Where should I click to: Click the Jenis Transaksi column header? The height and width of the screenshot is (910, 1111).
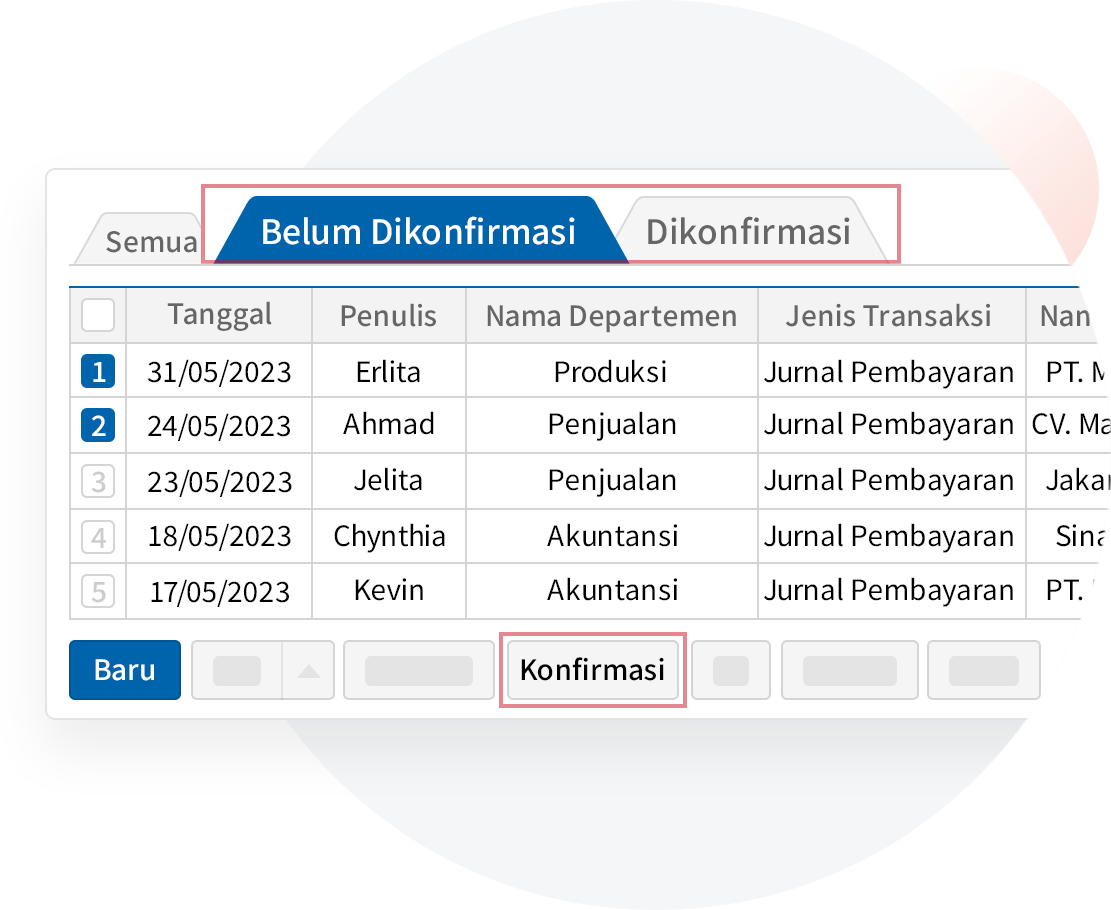[x=888, y=316]
